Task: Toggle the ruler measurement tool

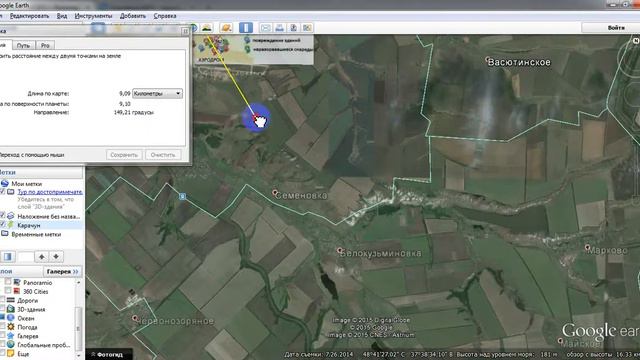Action: pyautogui.click(x=246, y=28)
